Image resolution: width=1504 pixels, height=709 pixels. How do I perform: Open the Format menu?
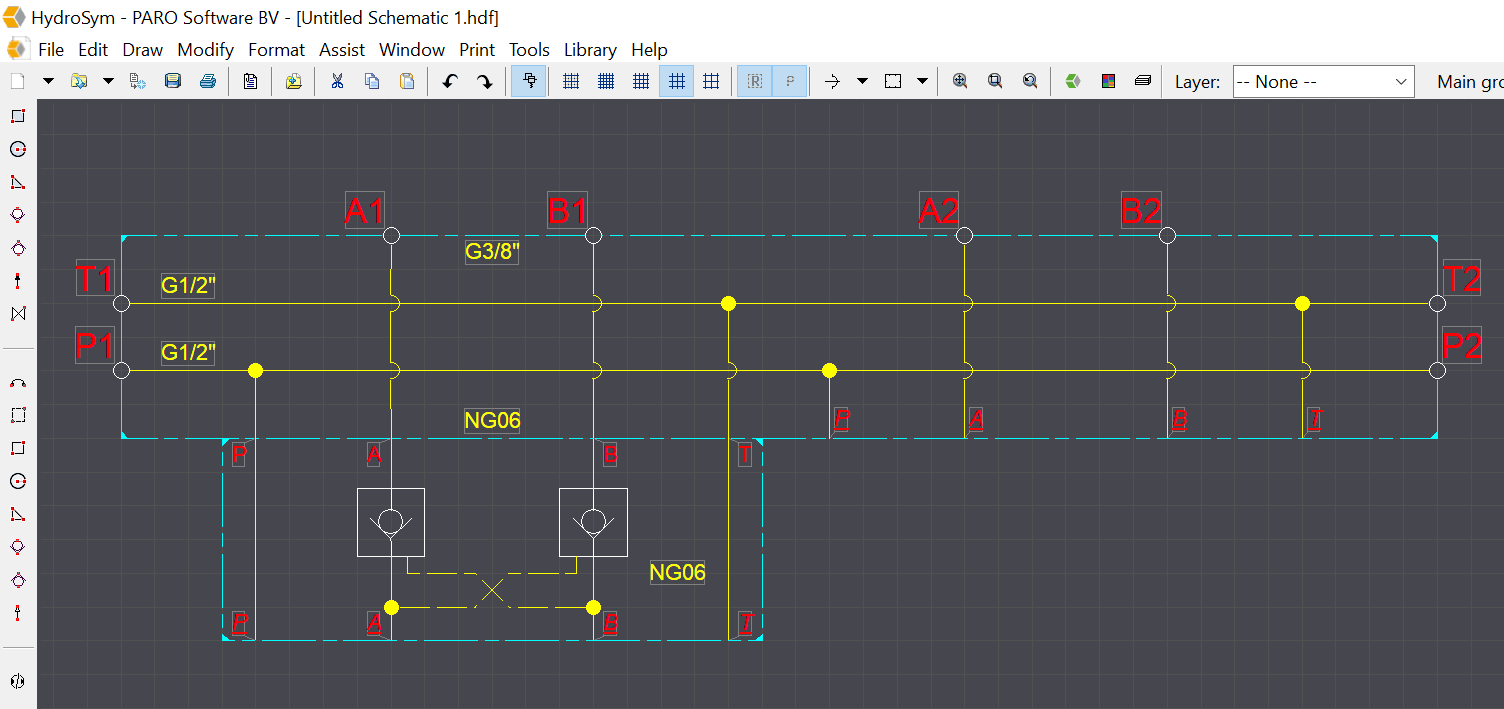pyautogui.click(x=276, y=49)
